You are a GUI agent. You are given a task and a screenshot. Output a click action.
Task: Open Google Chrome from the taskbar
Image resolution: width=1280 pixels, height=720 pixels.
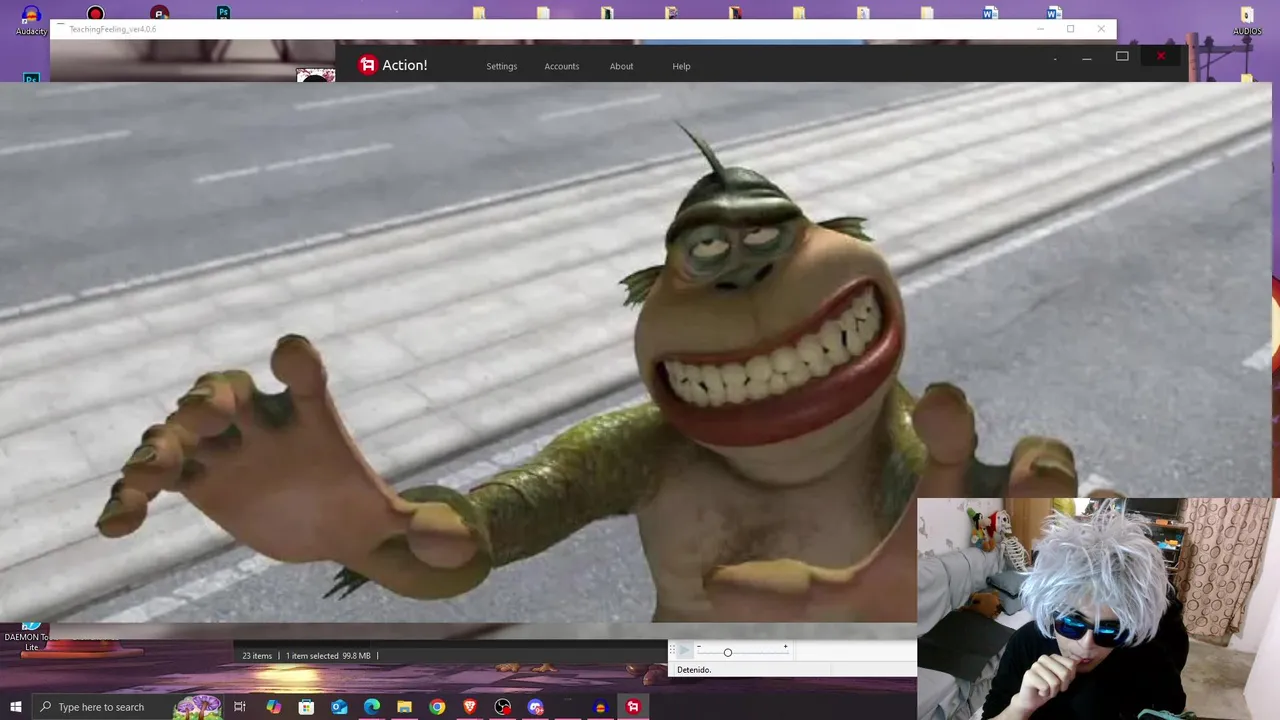[x=437, y=707]
